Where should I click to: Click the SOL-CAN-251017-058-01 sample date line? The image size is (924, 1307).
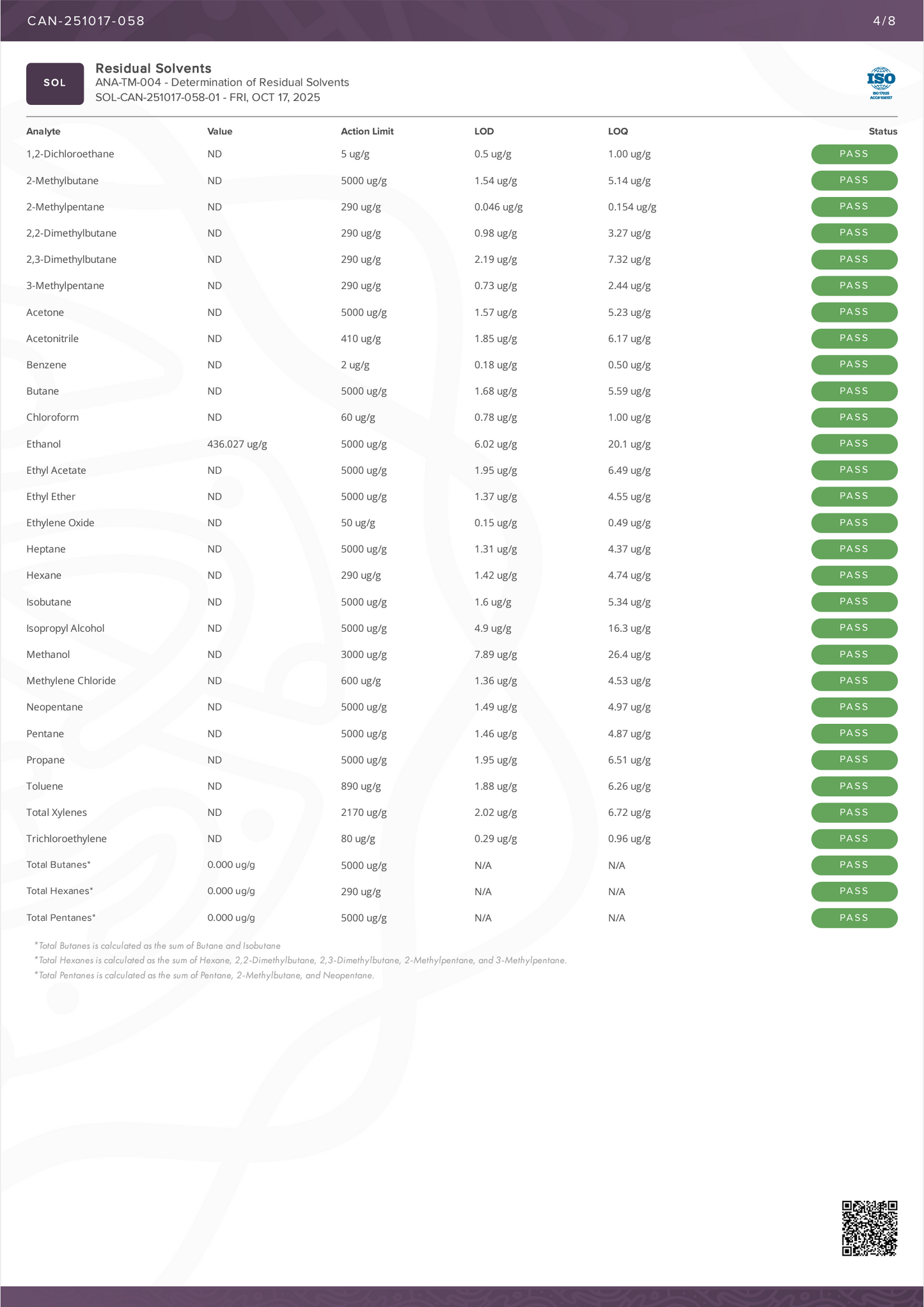pyautogui.click(x=208, y=97)
